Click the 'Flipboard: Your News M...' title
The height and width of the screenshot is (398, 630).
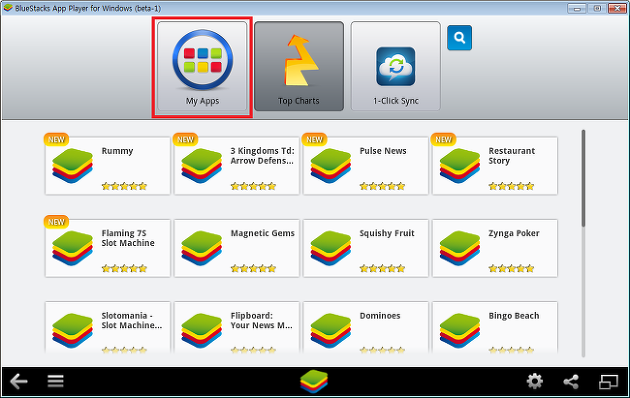pos(262,320)
